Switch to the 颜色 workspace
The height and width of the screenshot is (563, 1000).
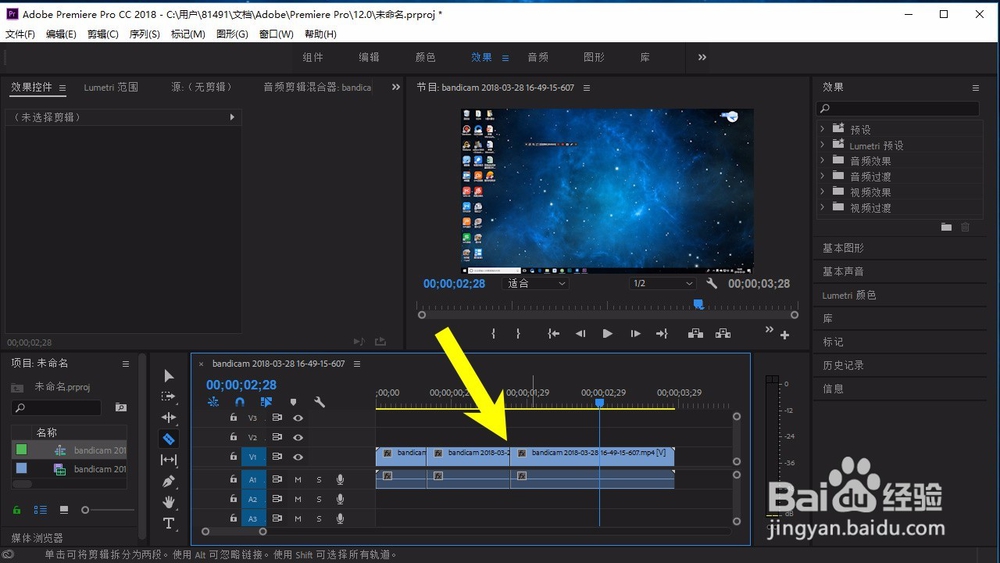425,57
